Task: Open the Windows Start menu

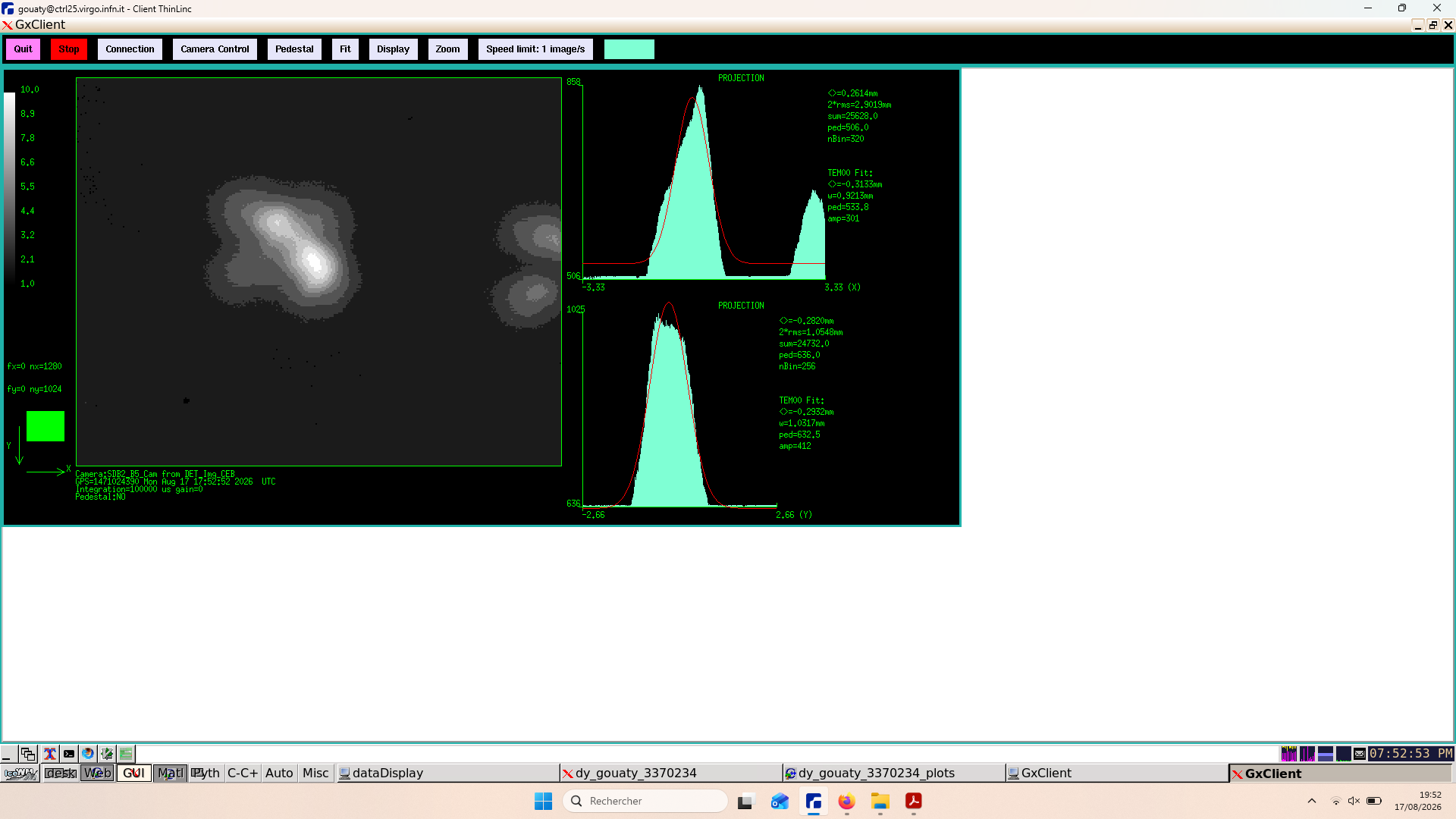Action: point(543,801)
